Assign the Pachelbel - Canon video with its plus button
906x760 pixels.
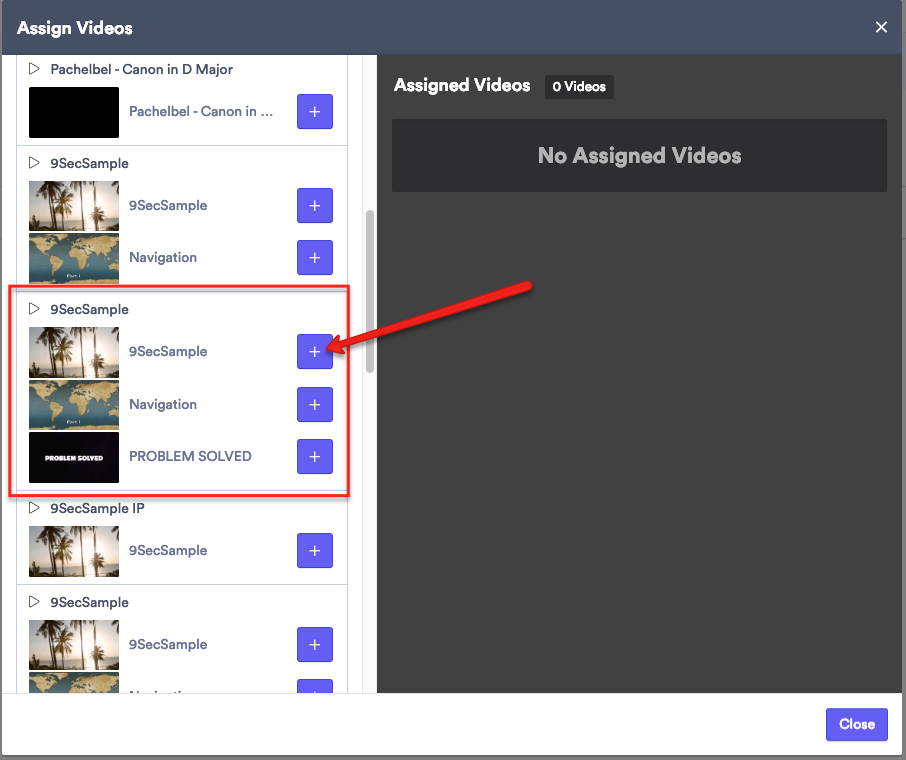coord(315,112)
